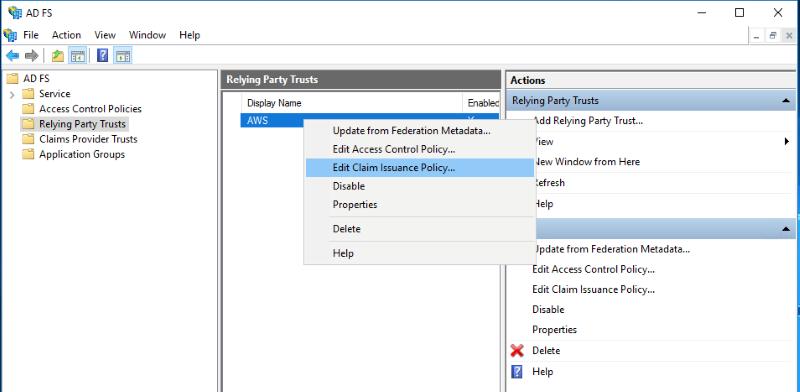This screenshot has width=800, height=392.
Task: Collapse the second Actions section arrow
Action: coord(786,230)
